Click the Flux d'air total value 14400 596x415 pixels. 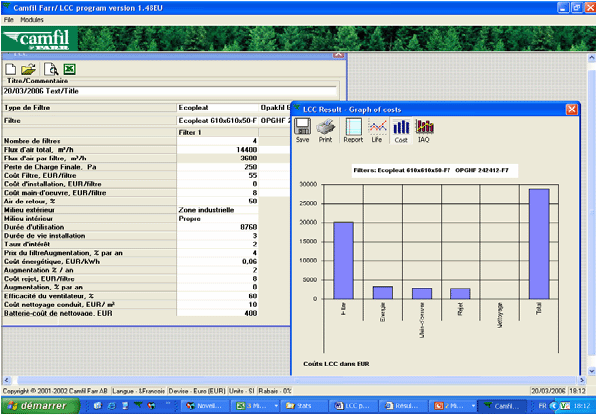pyautogui.click(x=217, y=150)
